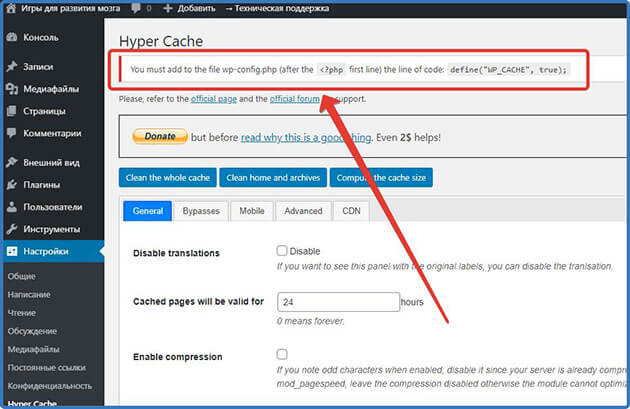Enable the compression checkbox
Image resolution: width=630 pixels, height=409 pixels.
(282, 354)
